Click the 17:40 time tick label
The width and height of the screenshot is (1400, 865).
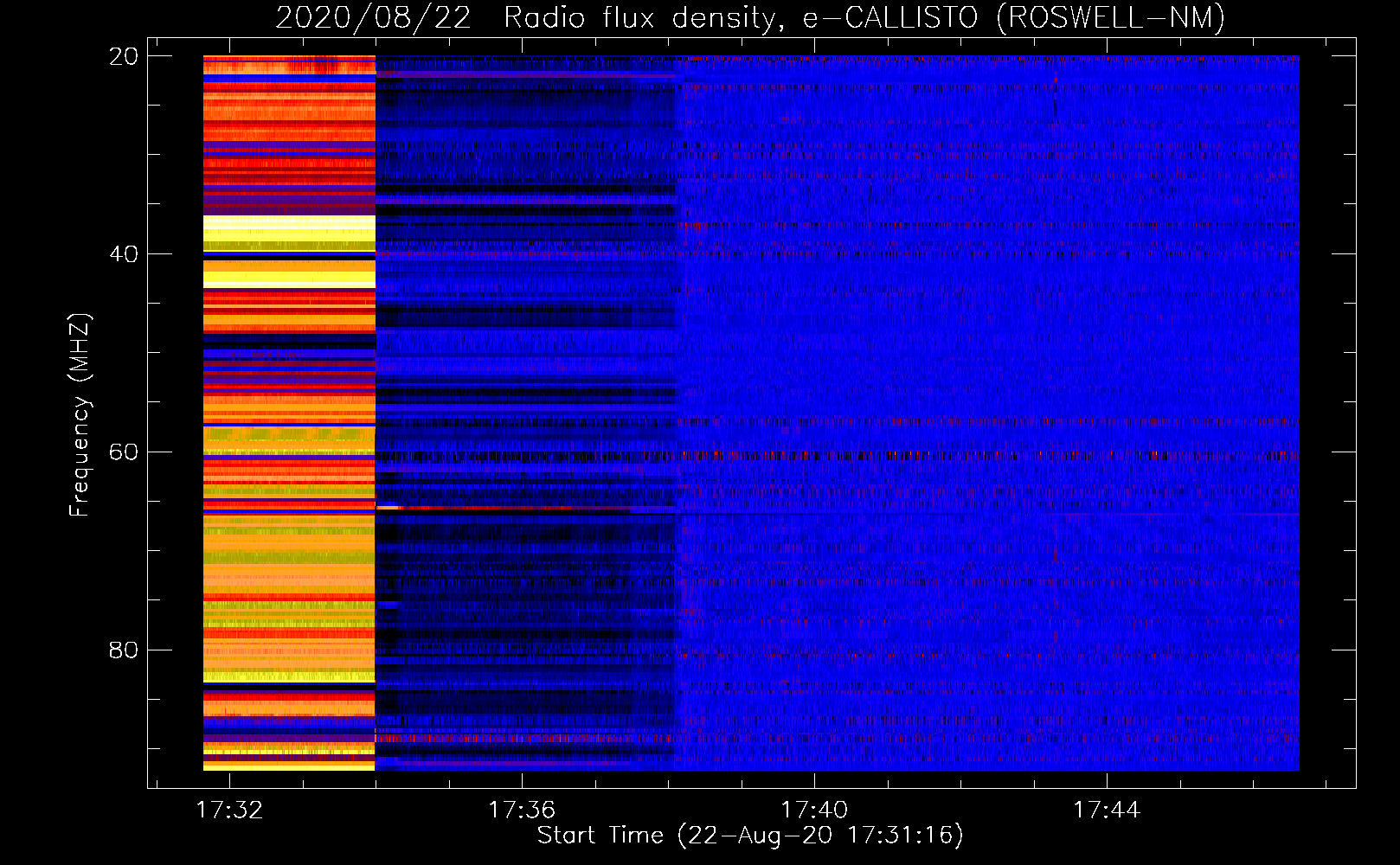point(814,810)
